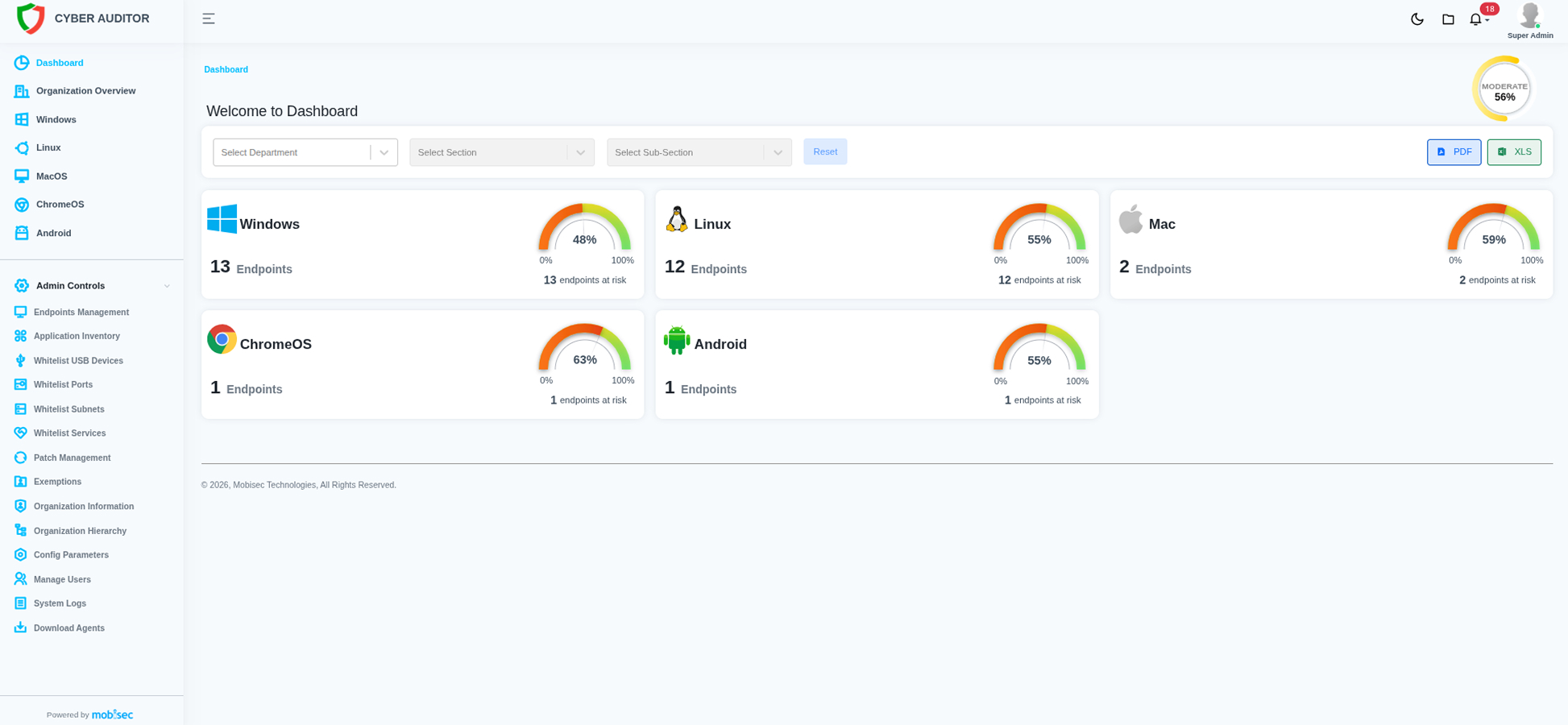Open the Select Department dropdown
Image resolution: width=1568 pixels, height=725 pixels.
[x=305, y=152]
